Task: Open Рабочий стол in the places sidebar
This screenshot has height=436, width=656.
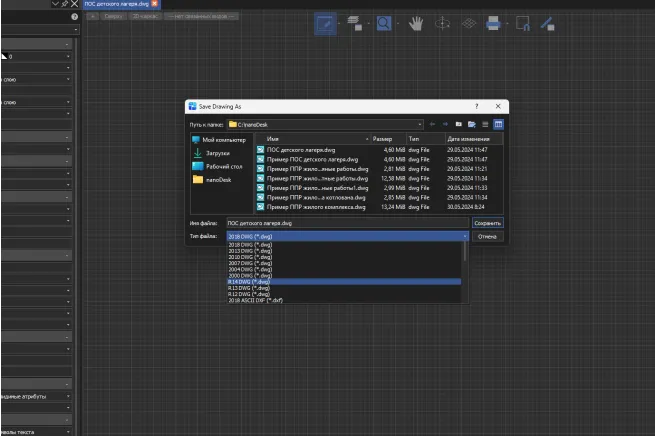Action: (x=222, y=166)
